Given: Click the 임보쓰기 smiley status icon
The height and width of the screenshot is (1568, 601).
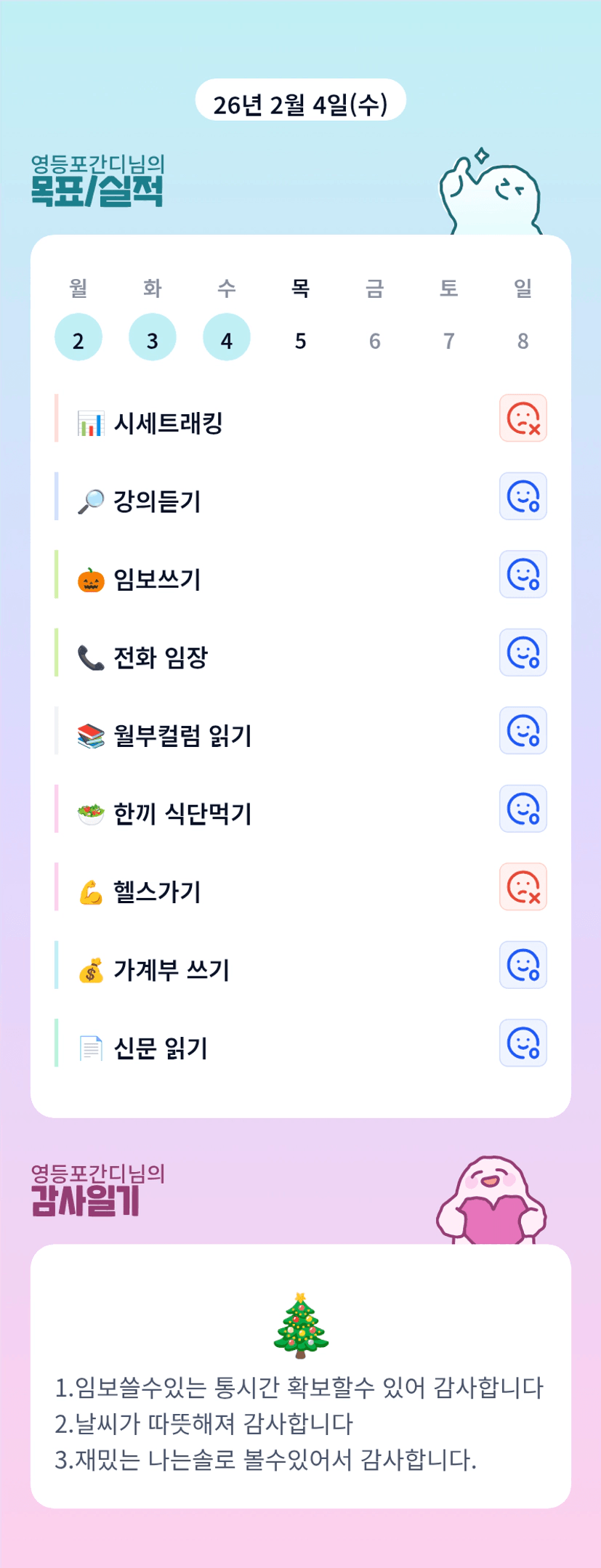Looking at the screenshot, I should coord(523,574).
